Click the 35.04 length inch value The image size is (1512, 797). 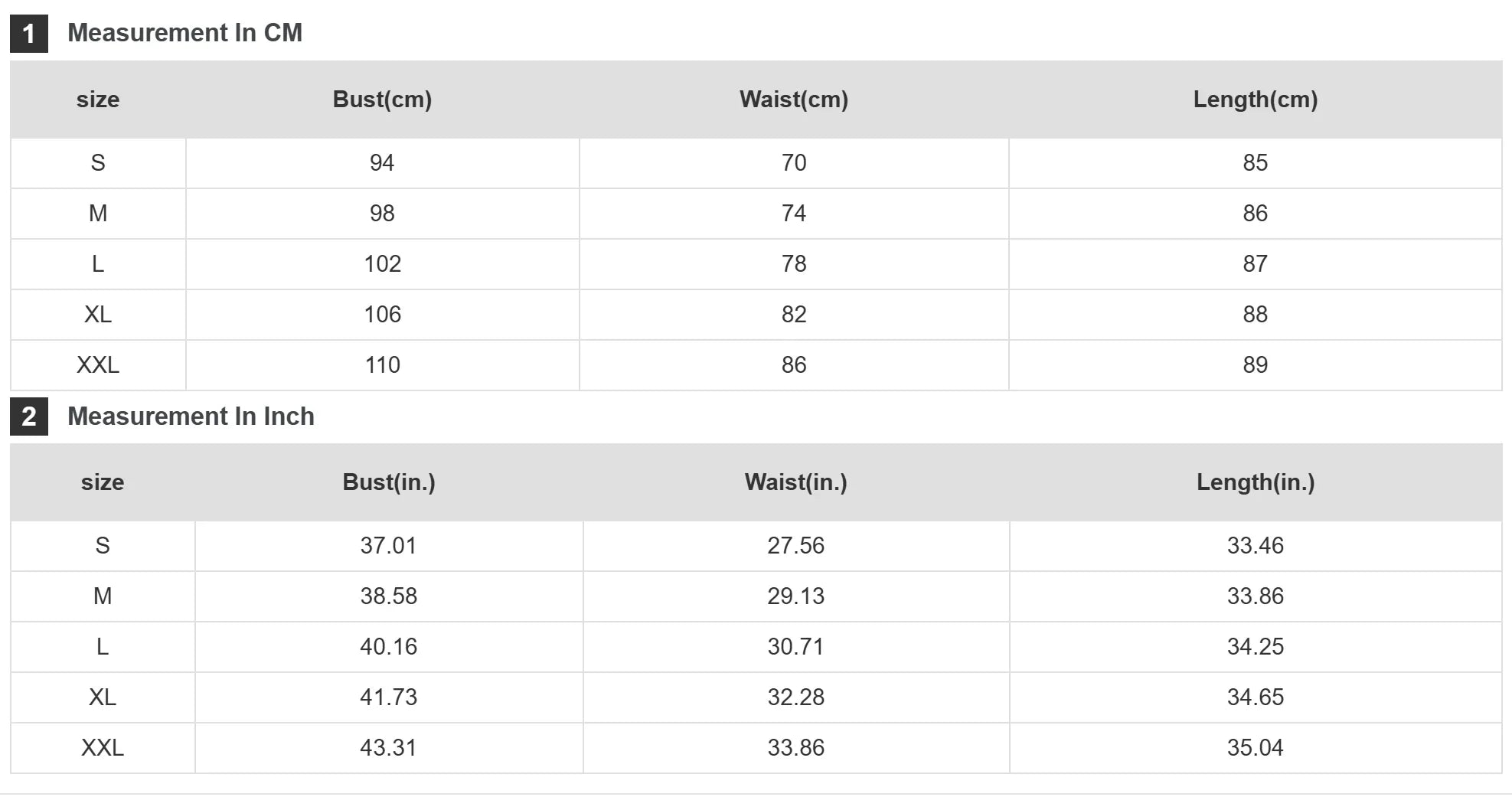[x=1256, y=748]
